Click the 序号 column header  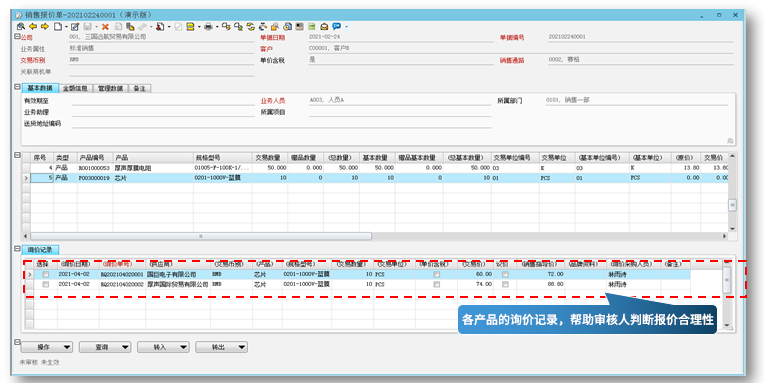tap(42, 157)
